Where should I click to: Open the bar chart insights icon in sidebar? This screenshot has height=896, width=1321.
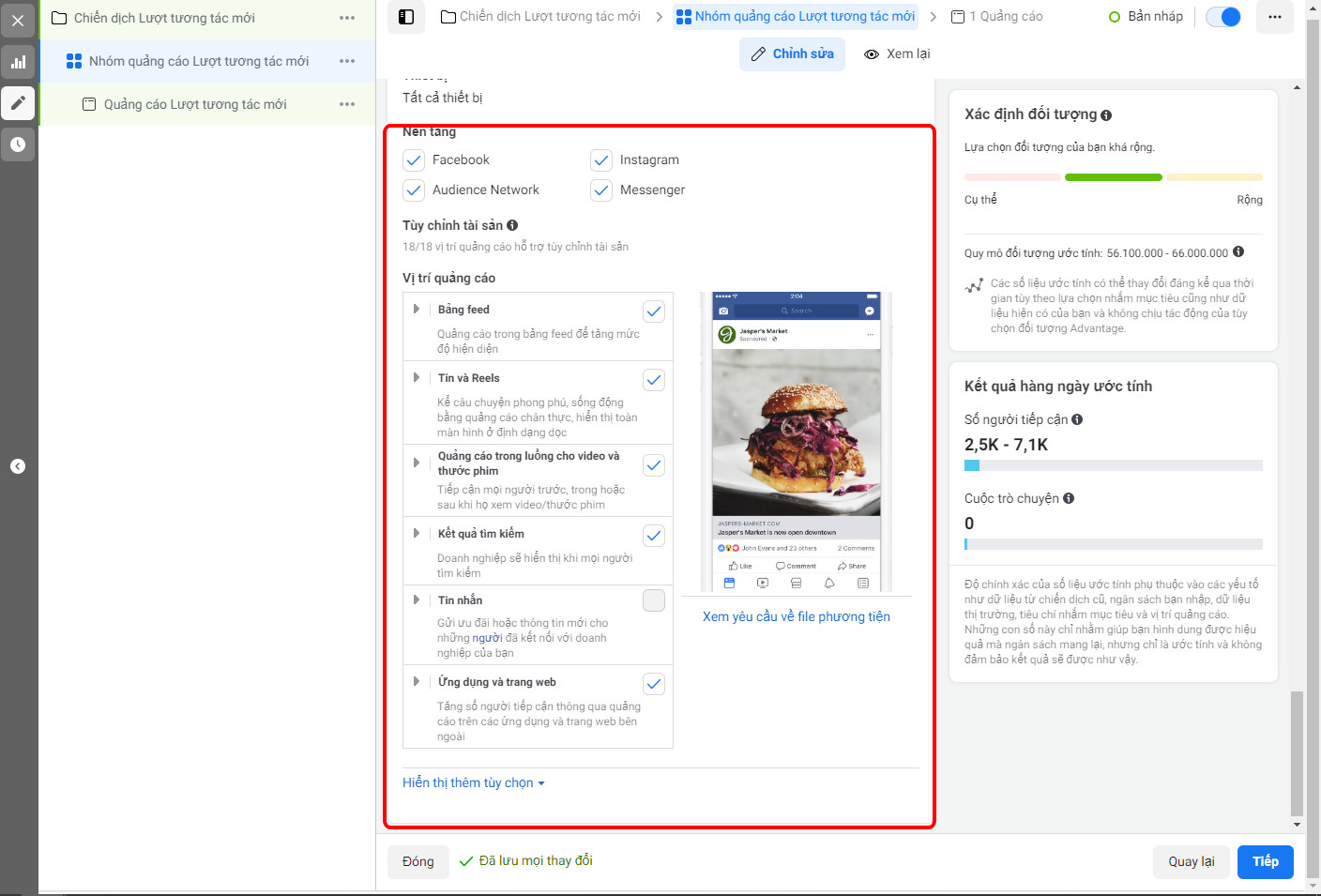(18, 62)
